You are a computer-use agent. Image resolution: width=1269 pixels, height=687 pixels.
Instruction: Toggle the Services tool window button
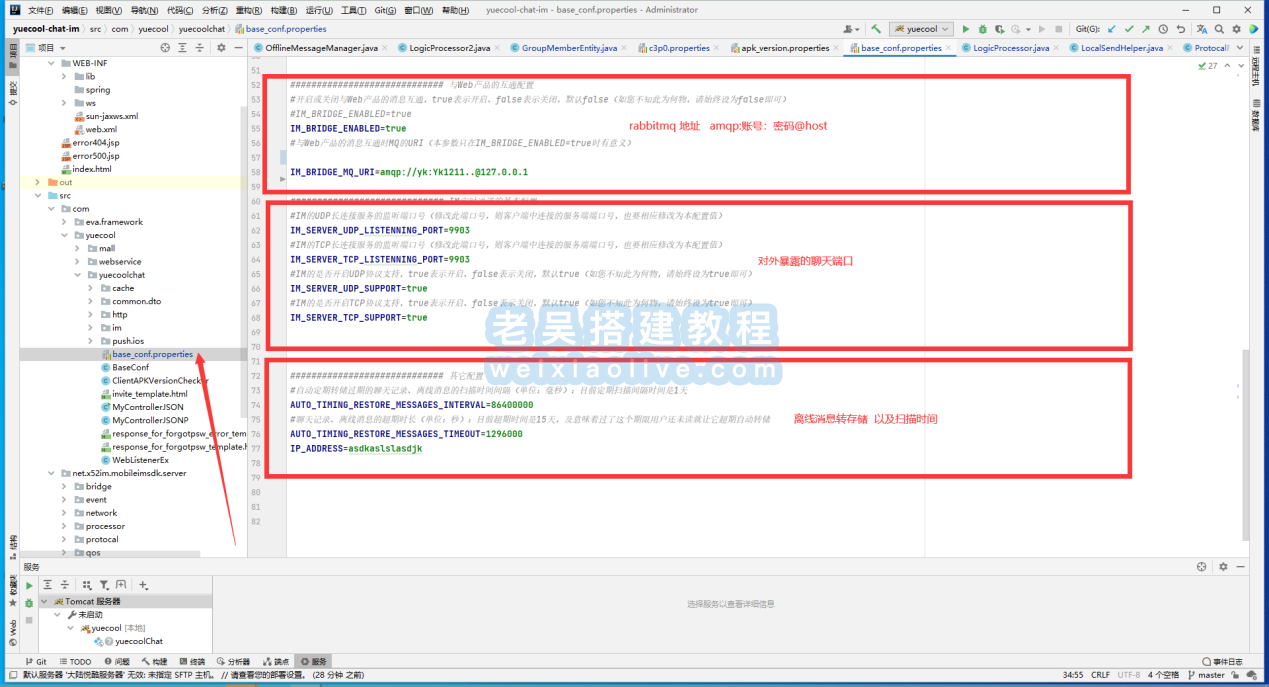click(x=314, y=662)
